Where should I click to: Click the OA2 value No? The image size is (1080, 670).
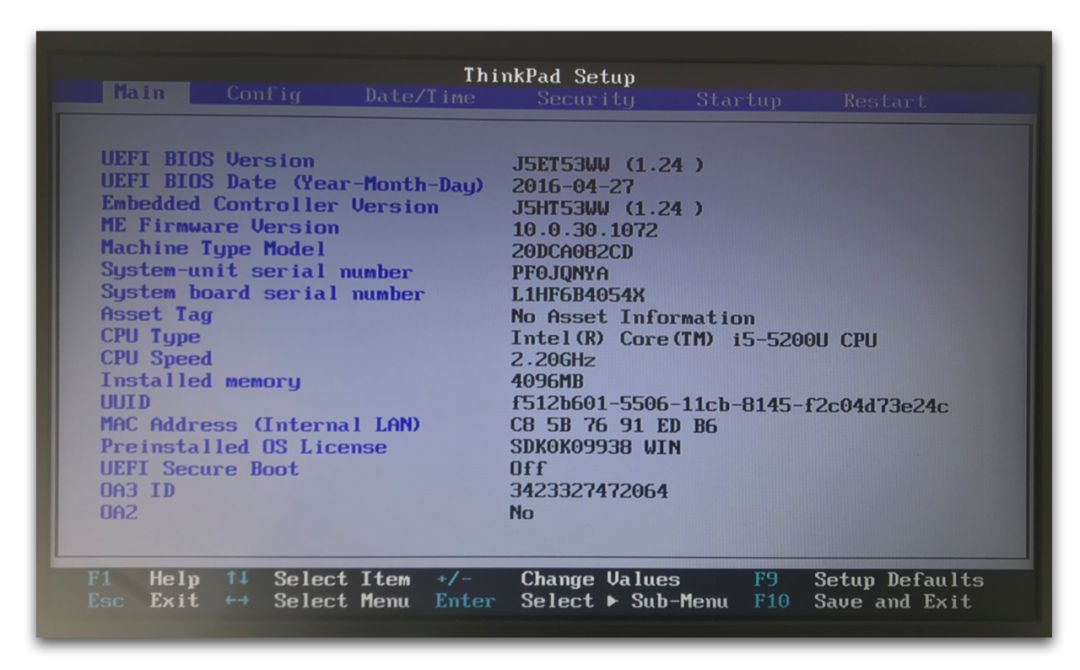pos(522,512)
